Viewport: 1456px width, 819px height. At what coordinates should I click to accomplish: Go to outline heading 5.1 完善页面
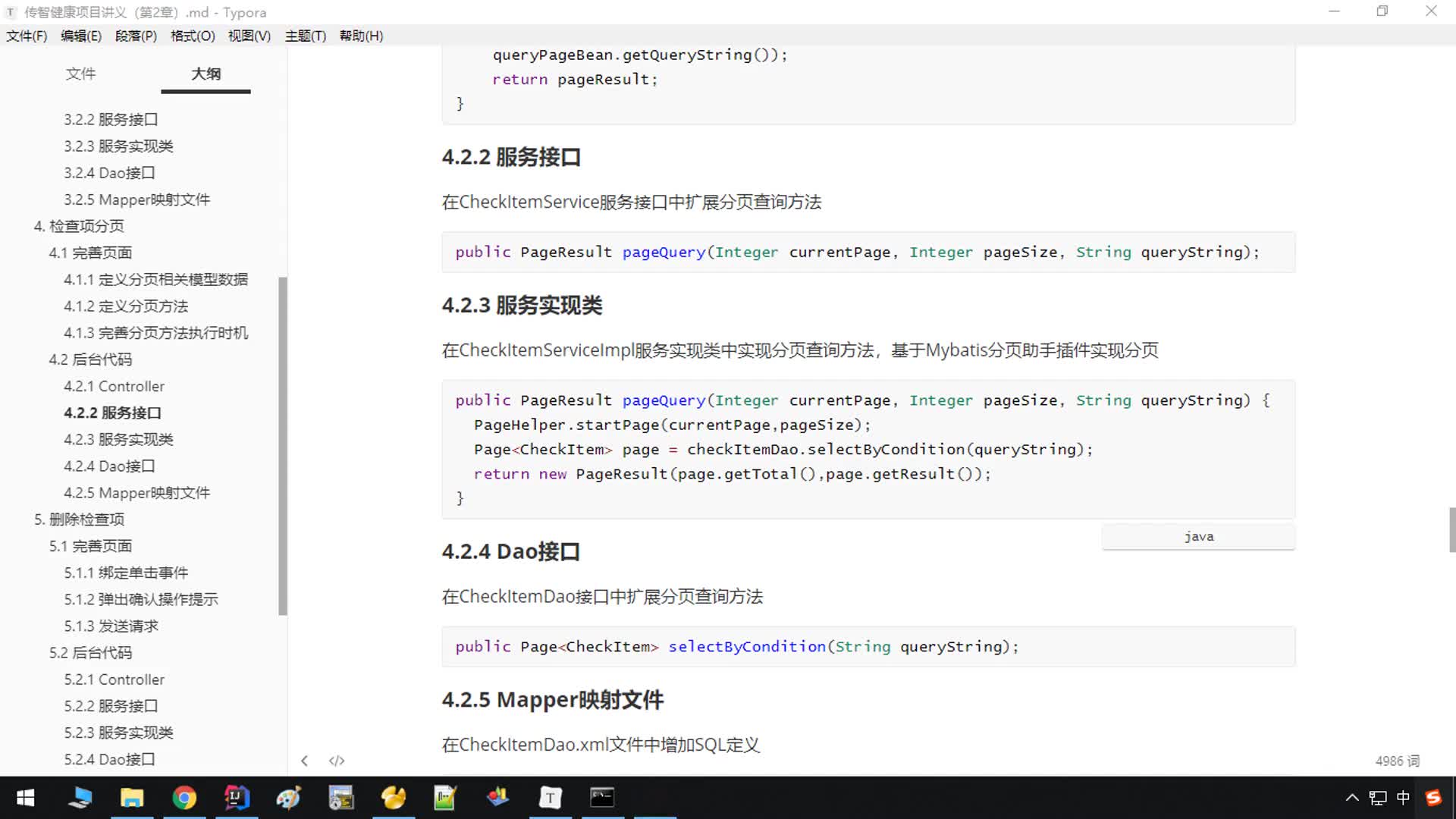90,546
